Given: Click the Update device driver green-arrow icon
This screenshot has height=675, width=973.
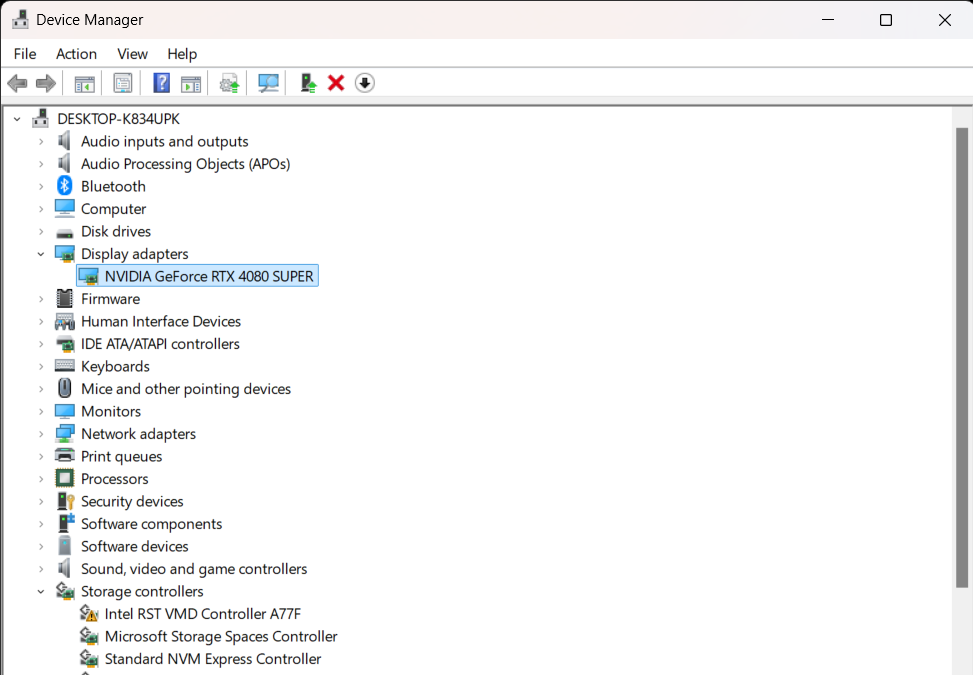Looking at the screenshot, I should point(308,83).
